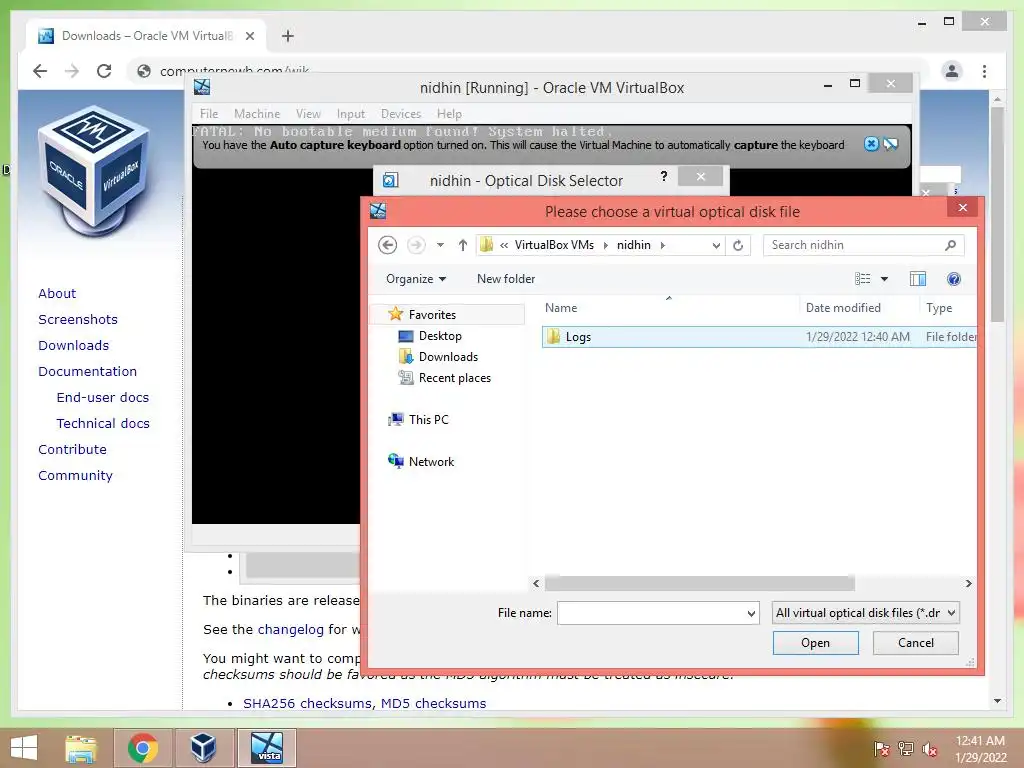Open the Windows Start button
Viewport: 1024px width, 768px height.
[x=24, y=748]
